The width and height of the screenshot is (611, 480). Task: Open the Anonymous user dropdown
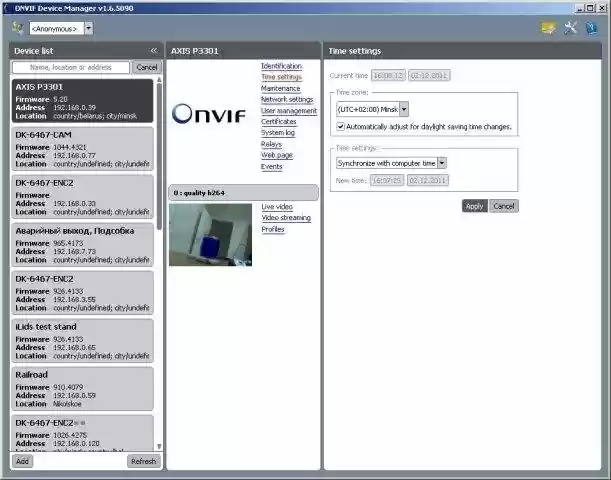pyautogui.click(x=88, y=28)
